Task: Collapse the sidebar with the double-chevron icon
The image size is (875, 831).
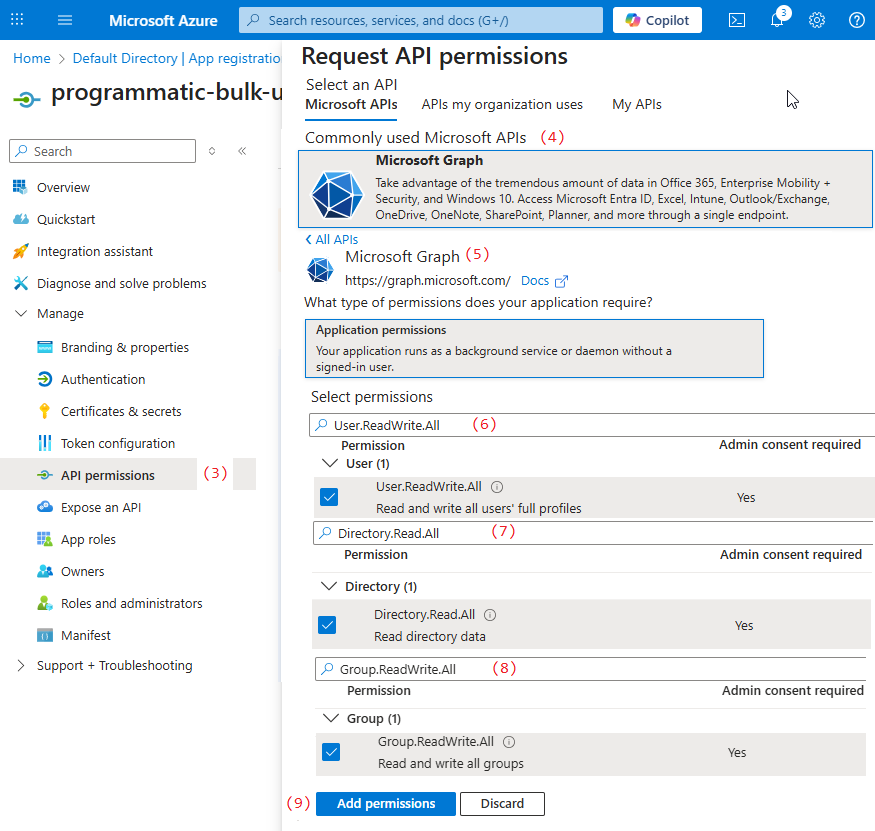Action: pyautogui.click(x=242, y=151)
